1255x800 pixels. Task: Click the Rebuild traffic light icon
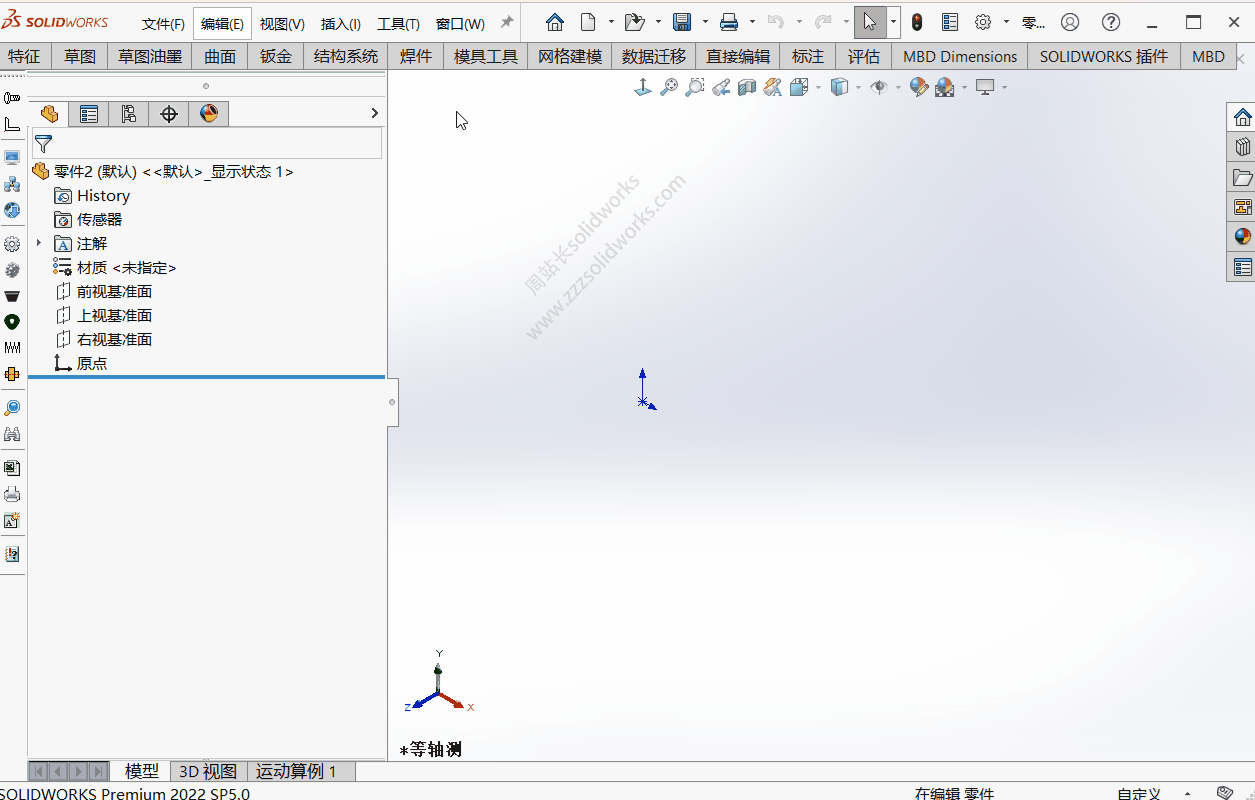(x=917, y=22)
